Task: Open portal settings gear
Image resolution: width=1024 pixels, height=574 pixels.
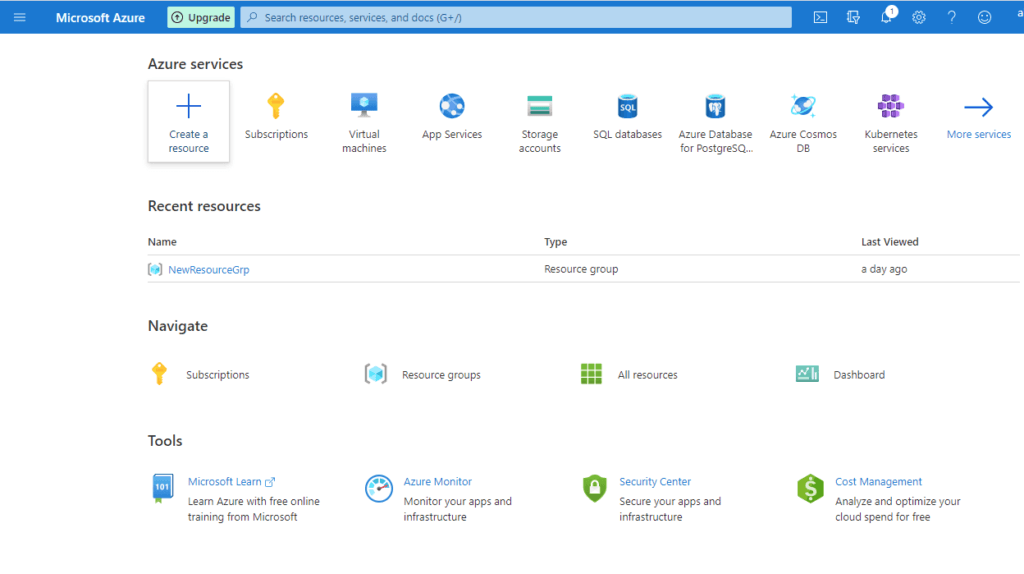Action: [x=919, y=18]
